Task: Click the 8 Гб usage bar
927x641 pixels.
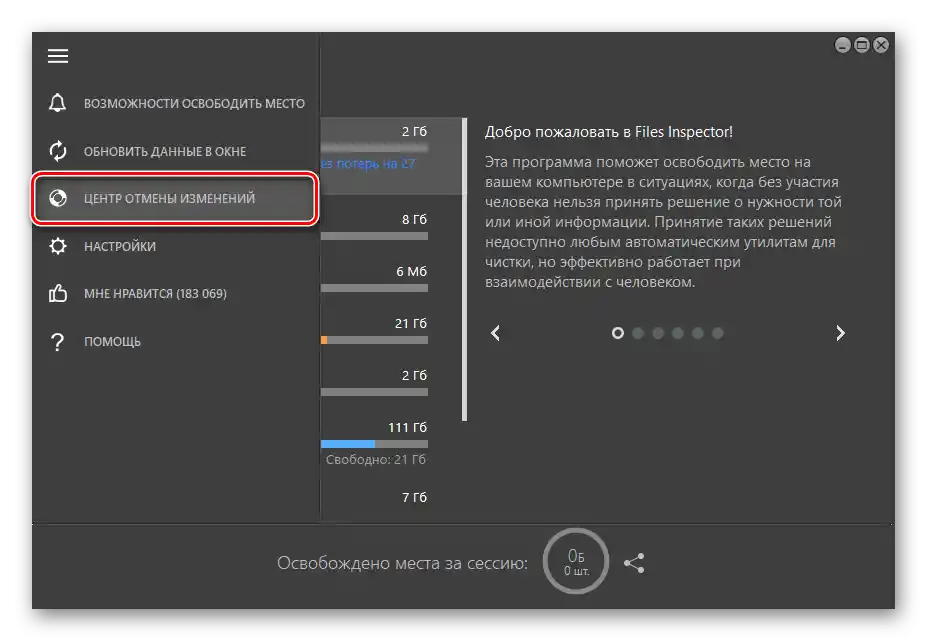Action: coord(374,236)
